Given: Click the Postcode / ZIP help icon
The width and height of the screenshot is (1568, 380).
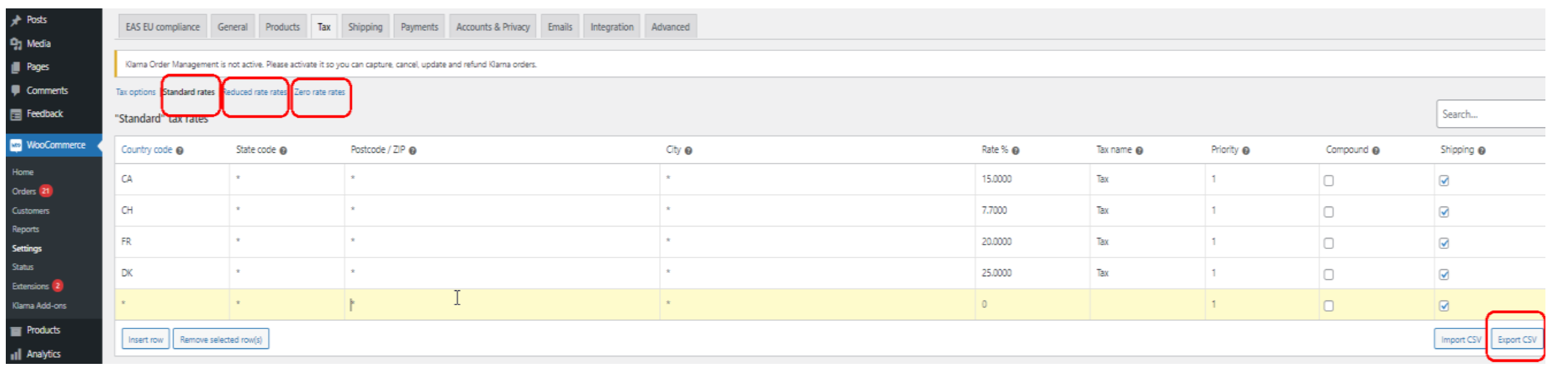Looking at the screenshot, I should [412, 151].
